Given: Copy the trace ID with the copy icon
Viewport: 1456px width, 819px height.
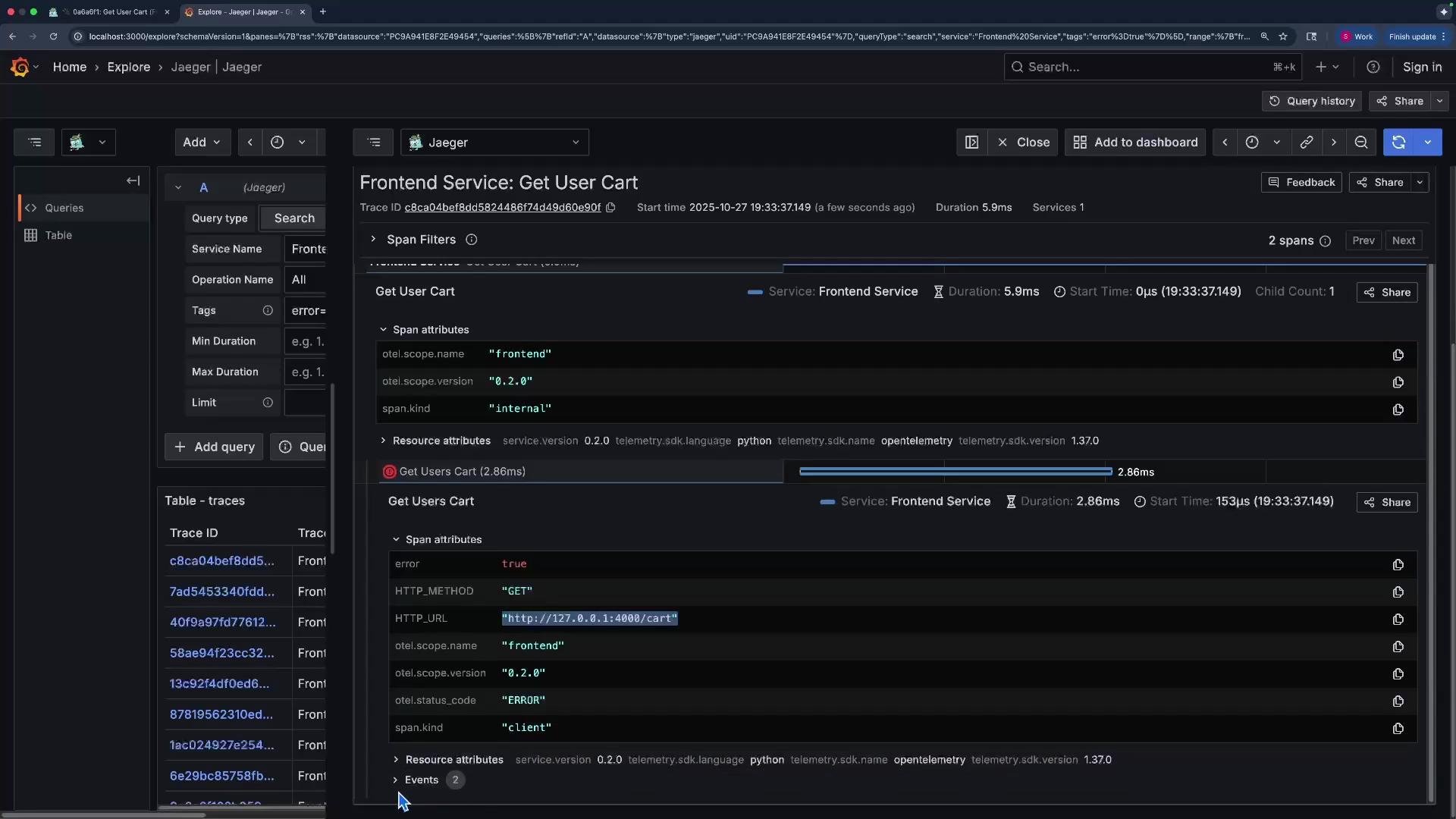Looking at the screenshot, I should (x=610, y=207).
